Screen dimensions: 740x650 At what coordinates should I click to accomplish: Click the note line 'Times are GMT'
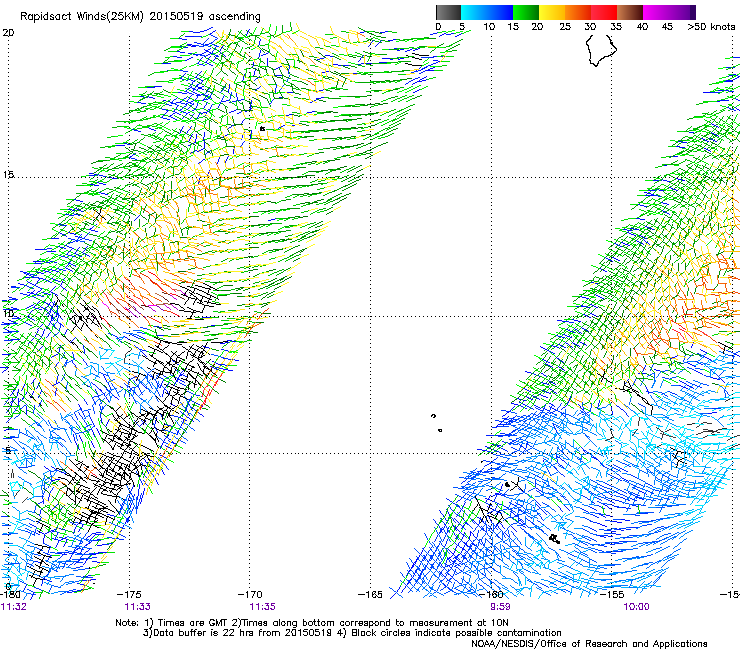tap(192, 623)
